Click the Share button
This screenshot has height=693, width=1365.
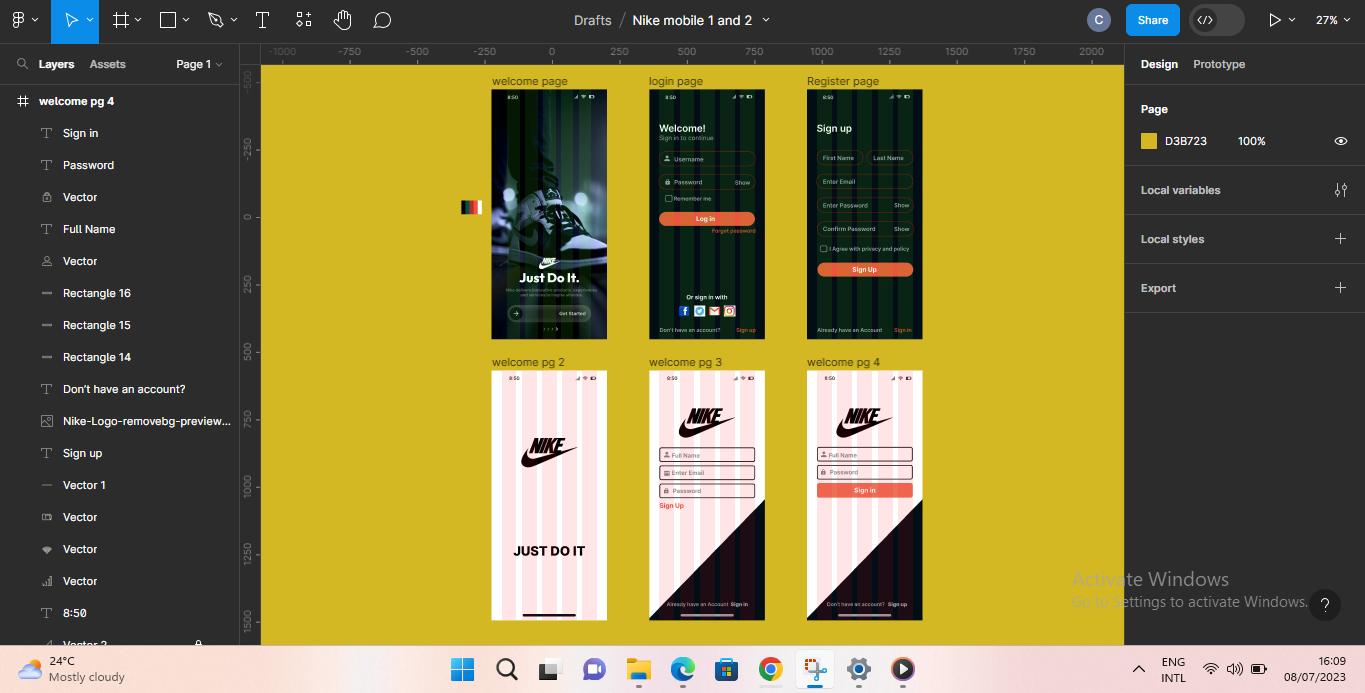point(1153,20)
